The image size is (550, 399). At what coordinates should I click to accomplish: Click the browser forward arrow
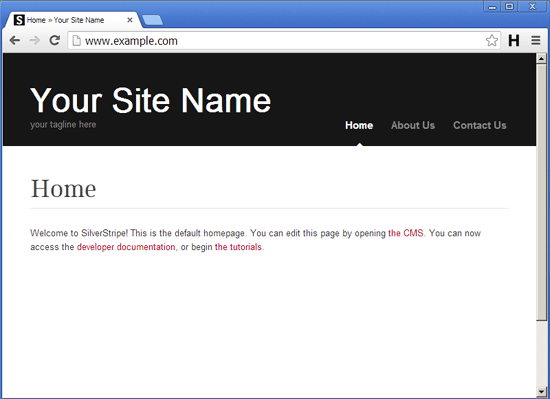coord(34,41)
